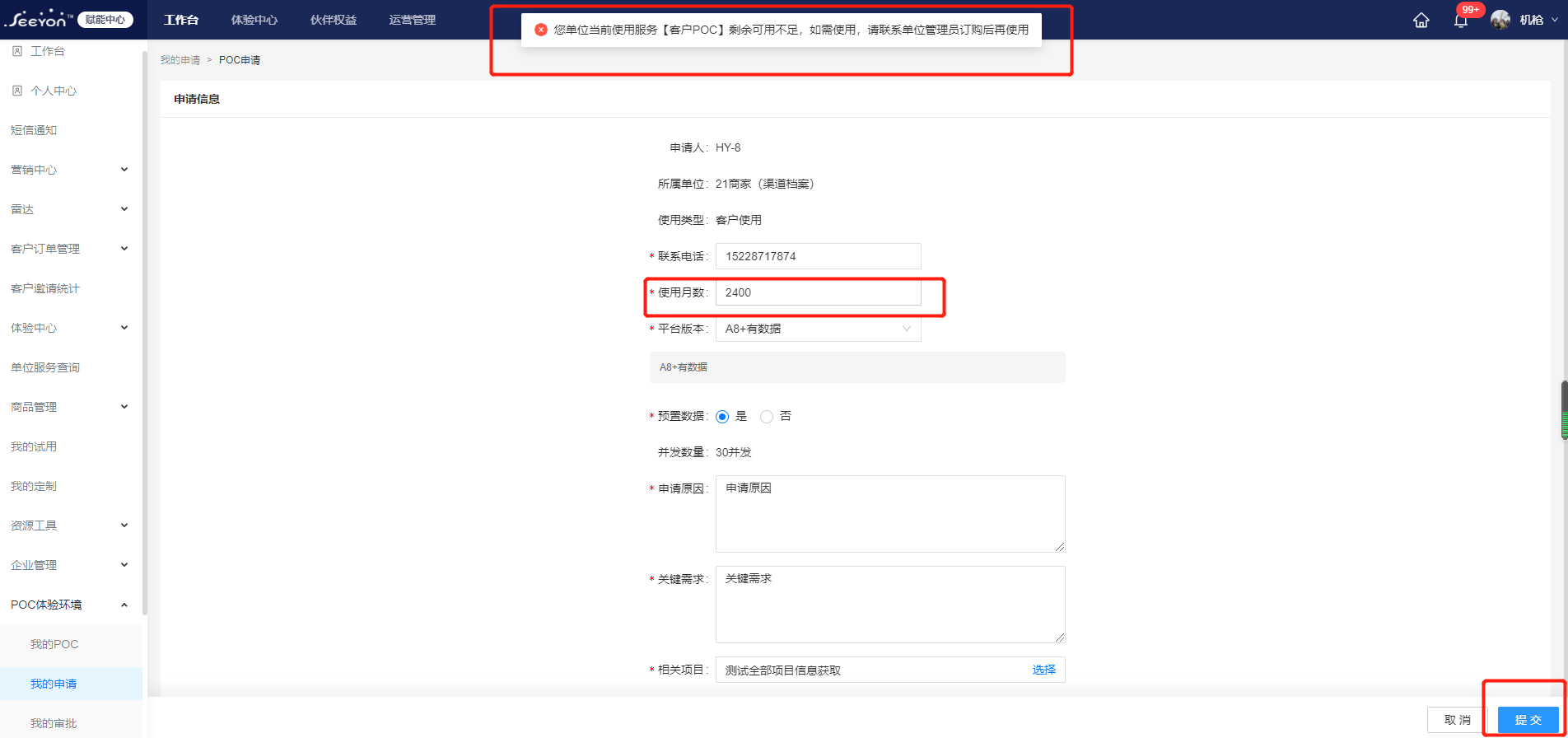Click the 提交 button

coord(1528,720)
